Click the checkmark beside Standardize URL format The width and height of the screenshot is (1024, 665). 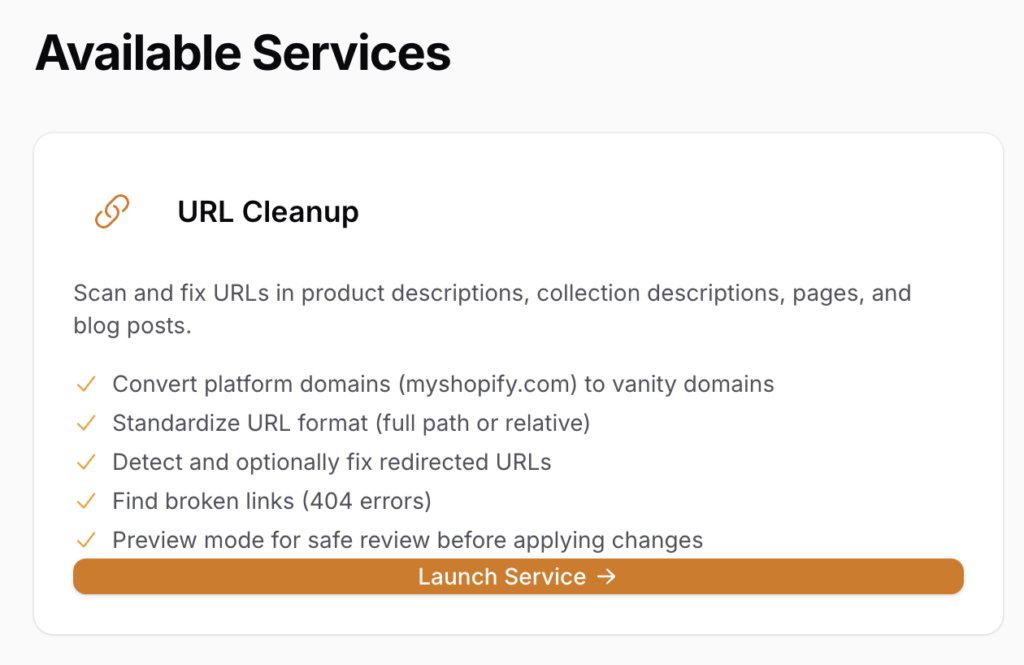[86, 423]
